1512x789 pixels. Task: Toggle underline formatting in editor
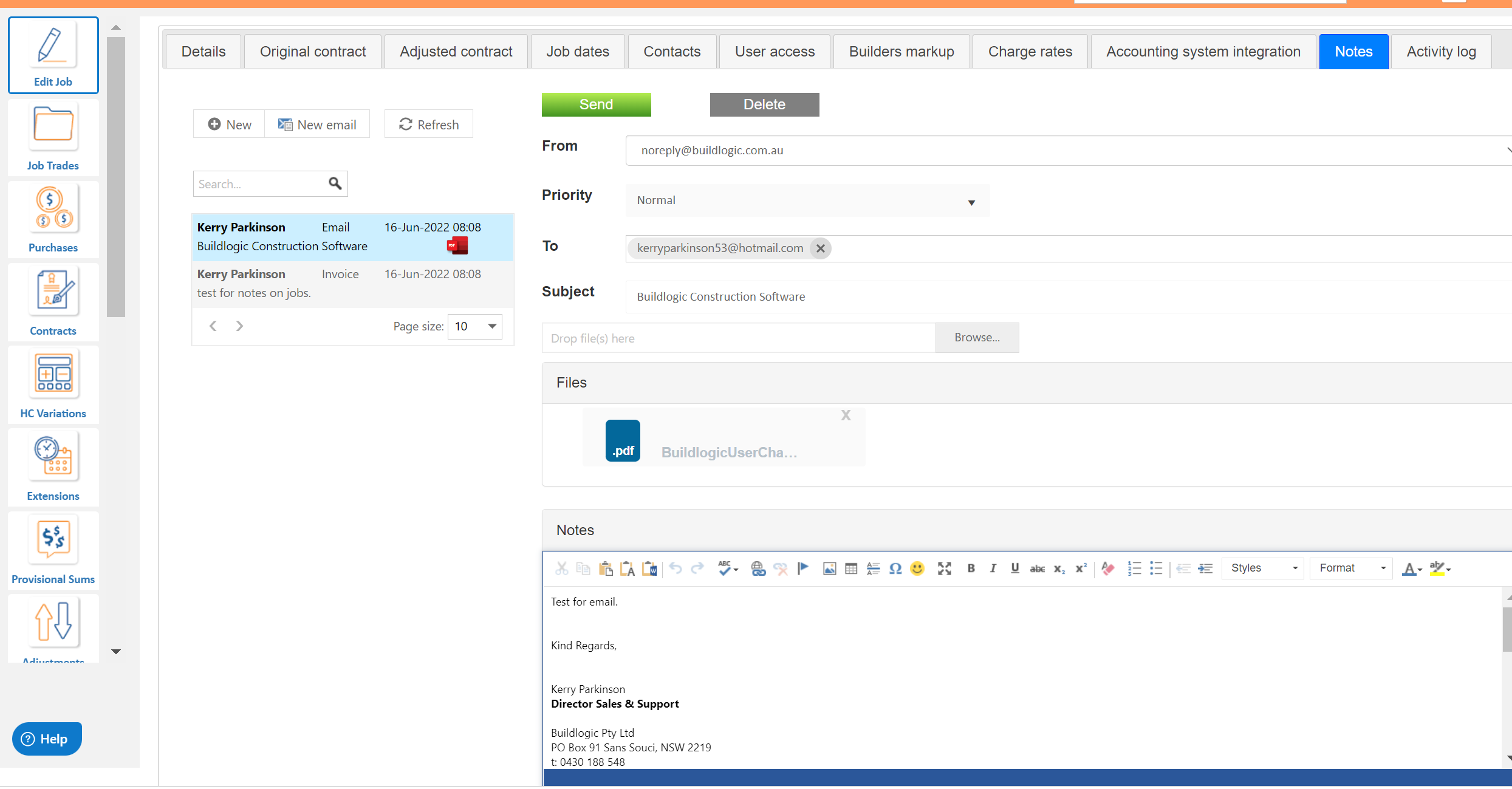click(x=1014, y=569)
